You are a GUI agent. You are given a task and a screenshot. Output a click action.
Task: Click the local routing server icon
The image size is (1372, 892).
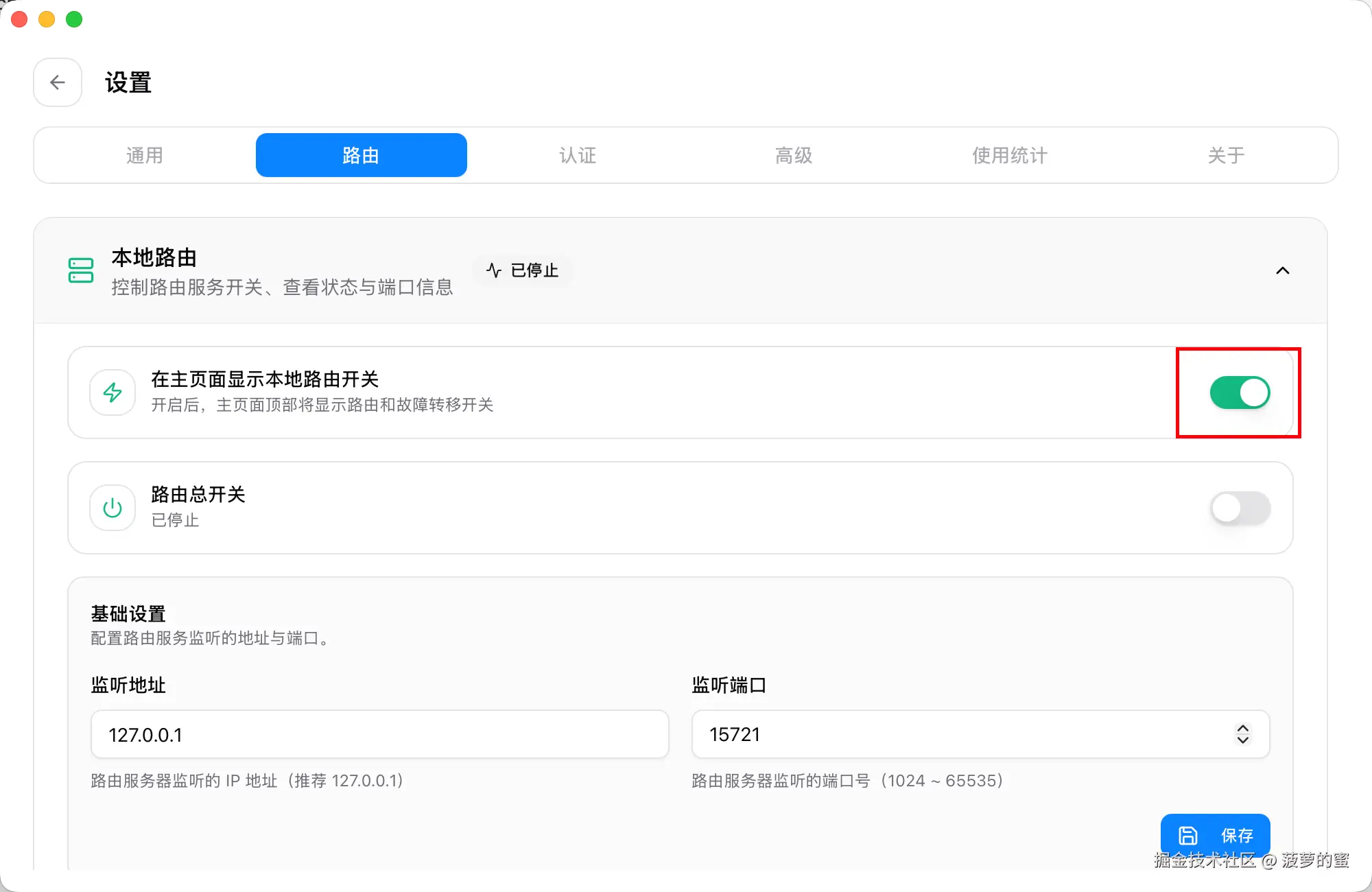click(x=81, y=270)
